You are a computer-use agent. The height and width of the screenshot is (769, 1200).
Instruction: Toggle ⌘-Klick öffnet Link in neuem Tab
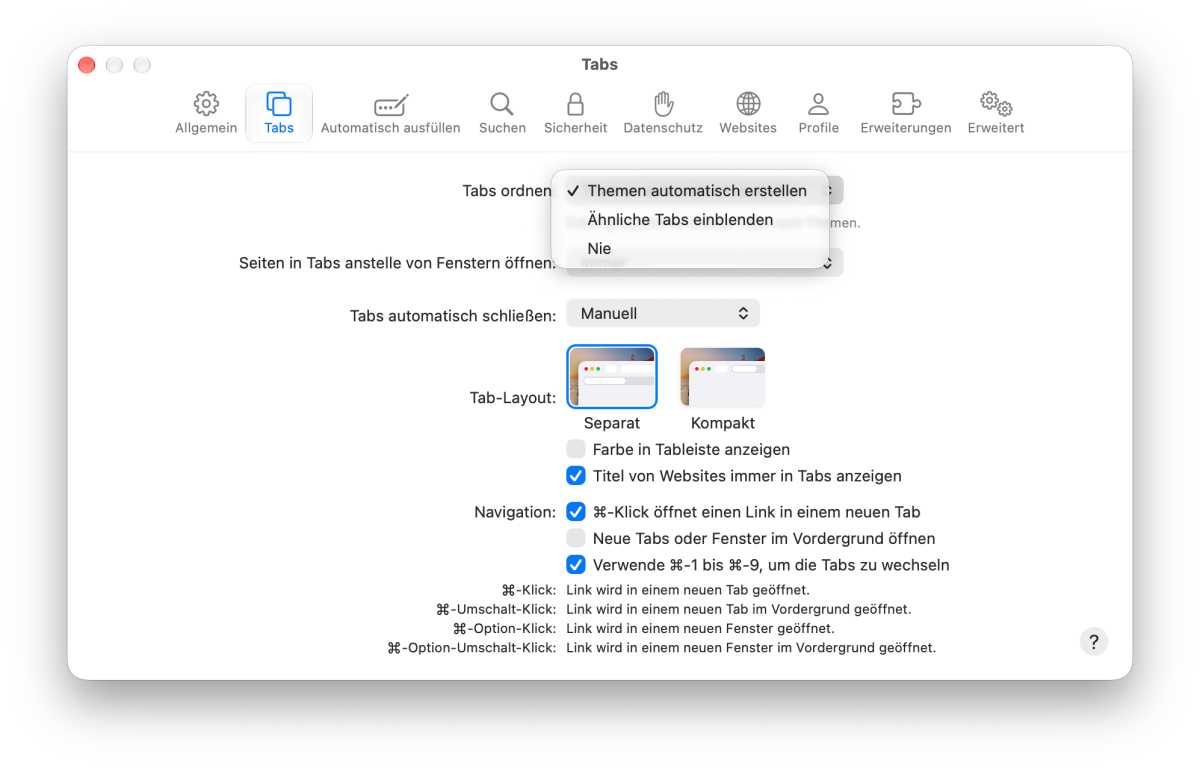(576, 512)
